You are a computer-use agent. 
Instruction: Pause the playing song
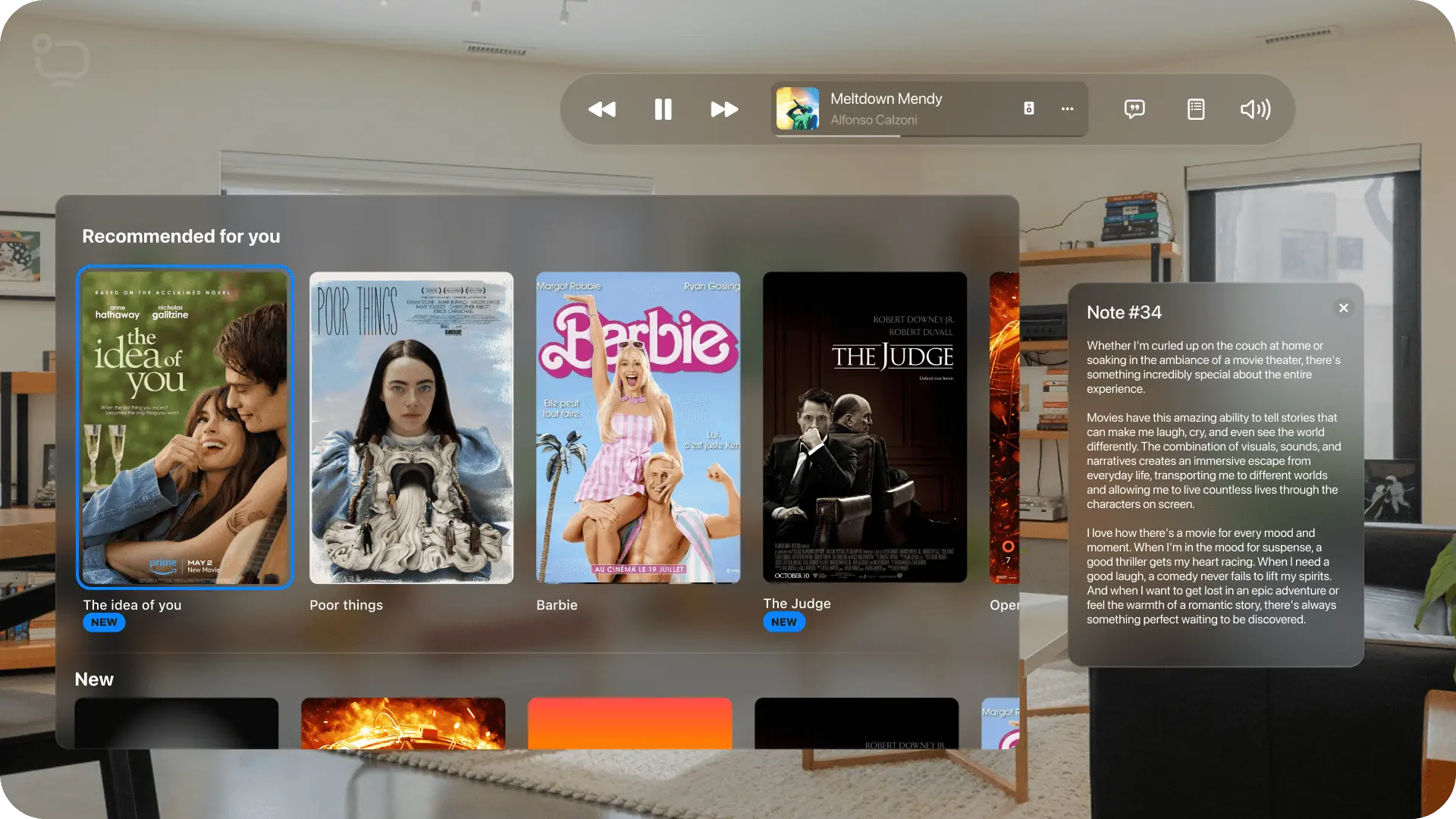663,109
